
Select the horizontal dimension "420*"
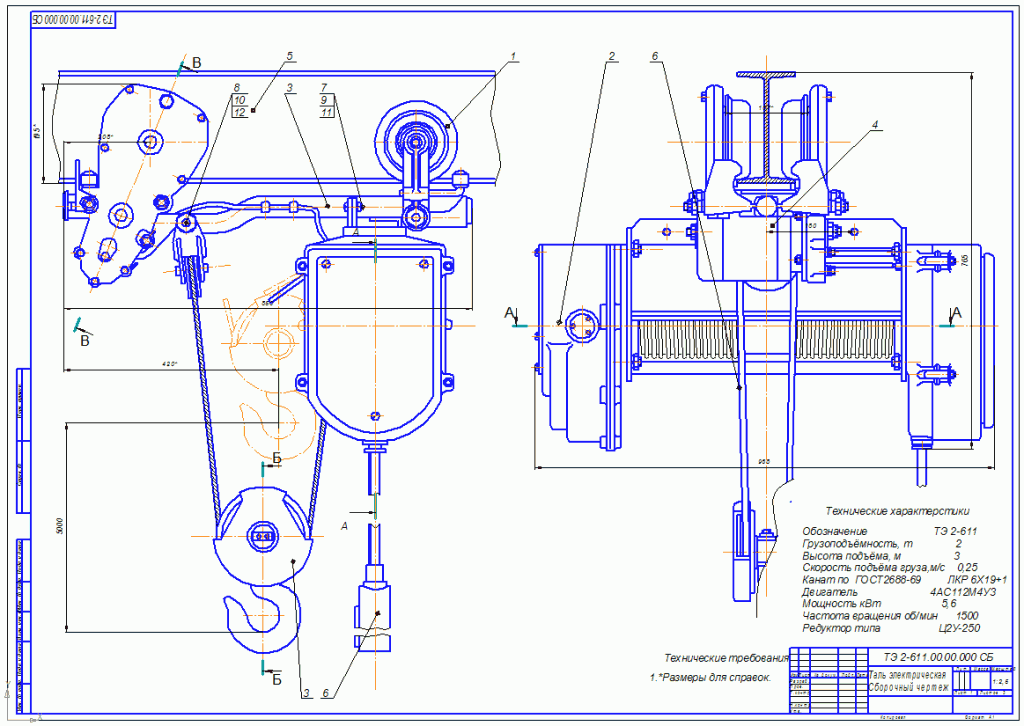tap(170, 364)
